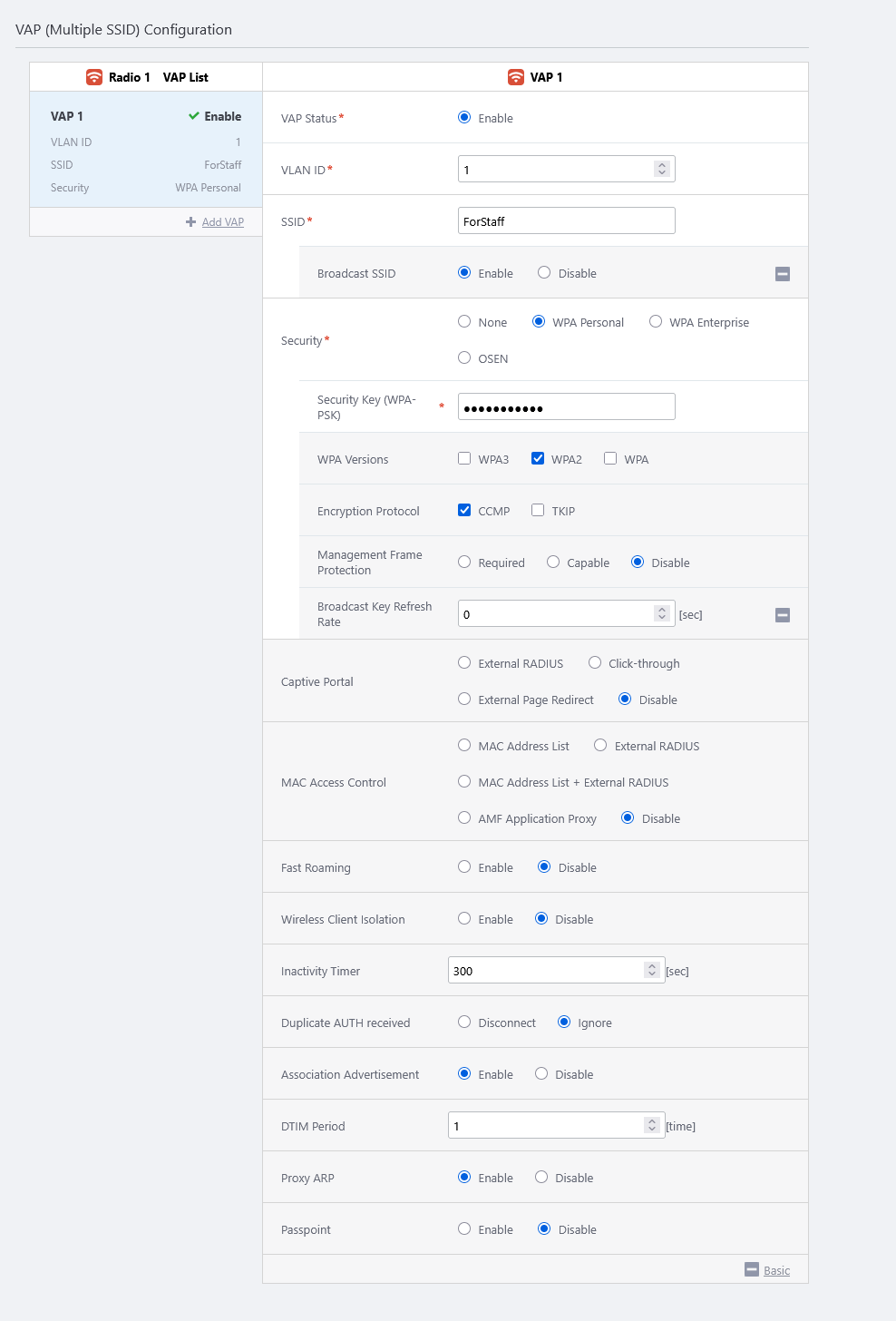The image size is (896, 1321).
Task: Click the SSID text field
Action: point(566,221)
